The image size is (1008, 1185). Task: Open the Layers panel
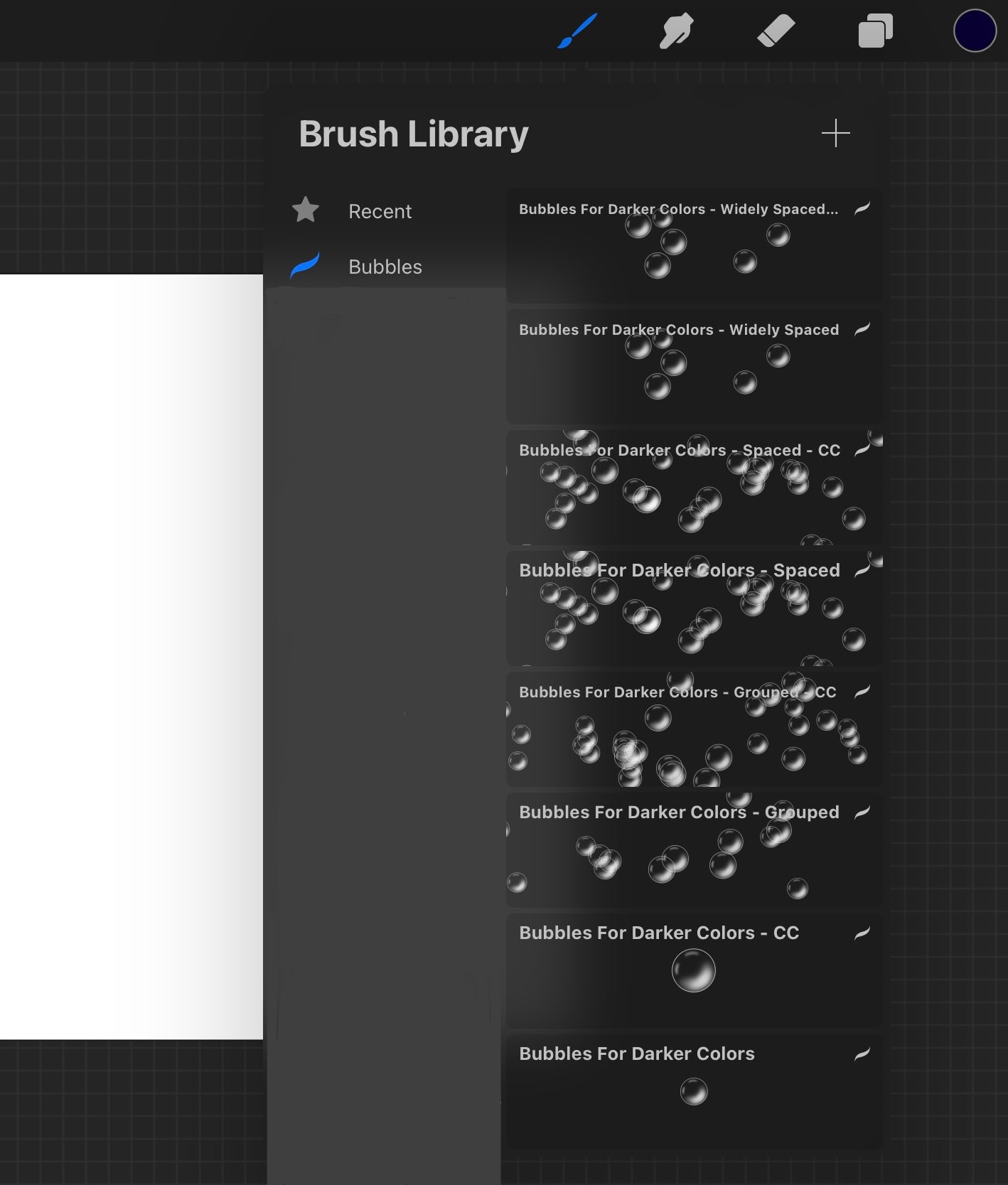[875, 32]
